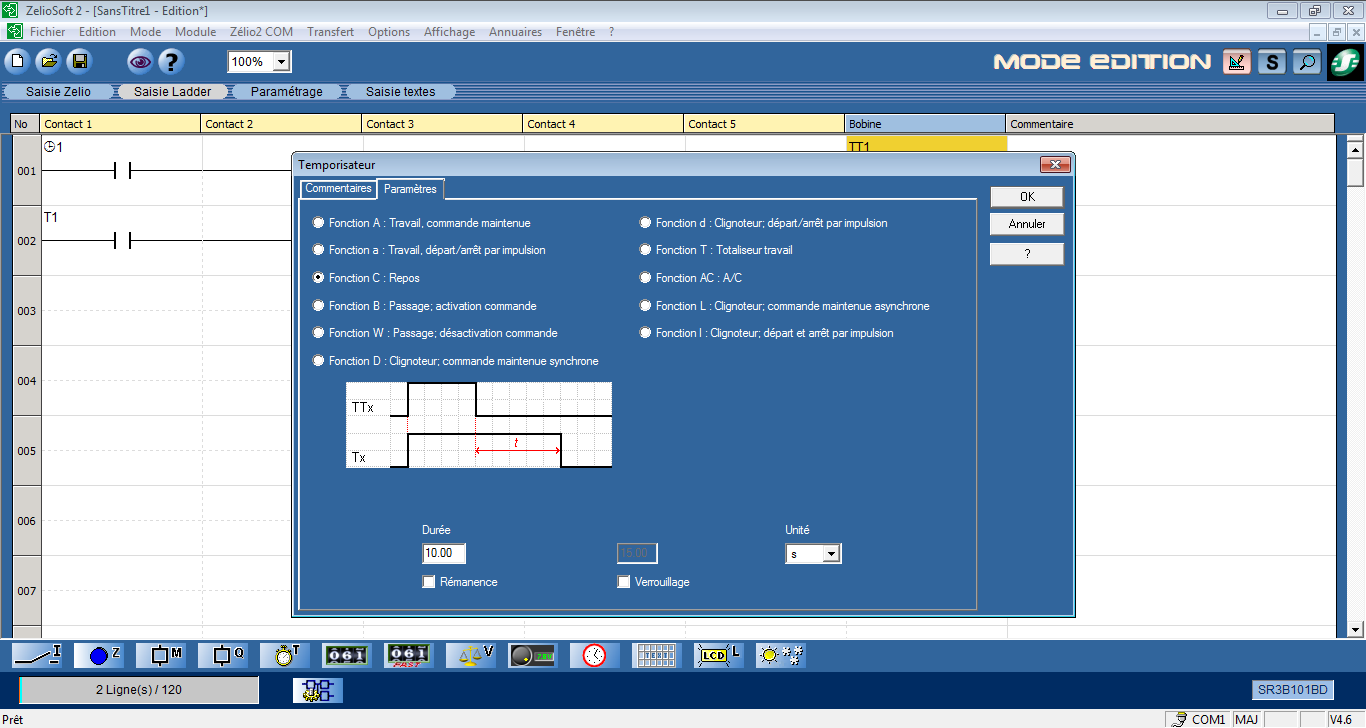Viewport: 1366px width, 728px height.
Task: Switch to the Saisie Zelio tab
Action: tap(58, 92)
